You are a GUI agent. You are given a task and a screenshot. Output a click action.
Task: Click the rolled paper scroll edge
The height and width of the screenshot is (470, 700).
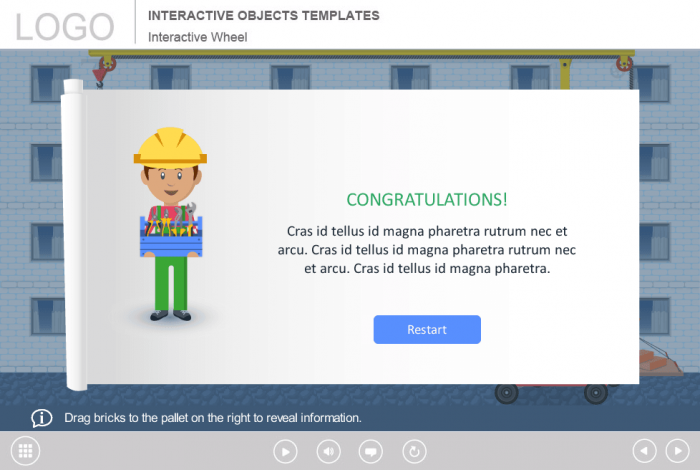coord(75,235)
